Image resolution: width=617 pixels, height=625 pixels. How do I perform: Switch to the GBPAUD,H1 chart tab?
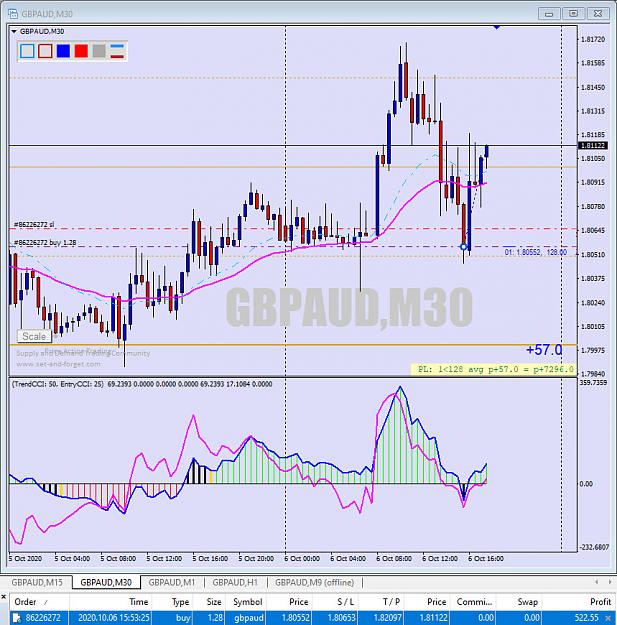(235, 582)
